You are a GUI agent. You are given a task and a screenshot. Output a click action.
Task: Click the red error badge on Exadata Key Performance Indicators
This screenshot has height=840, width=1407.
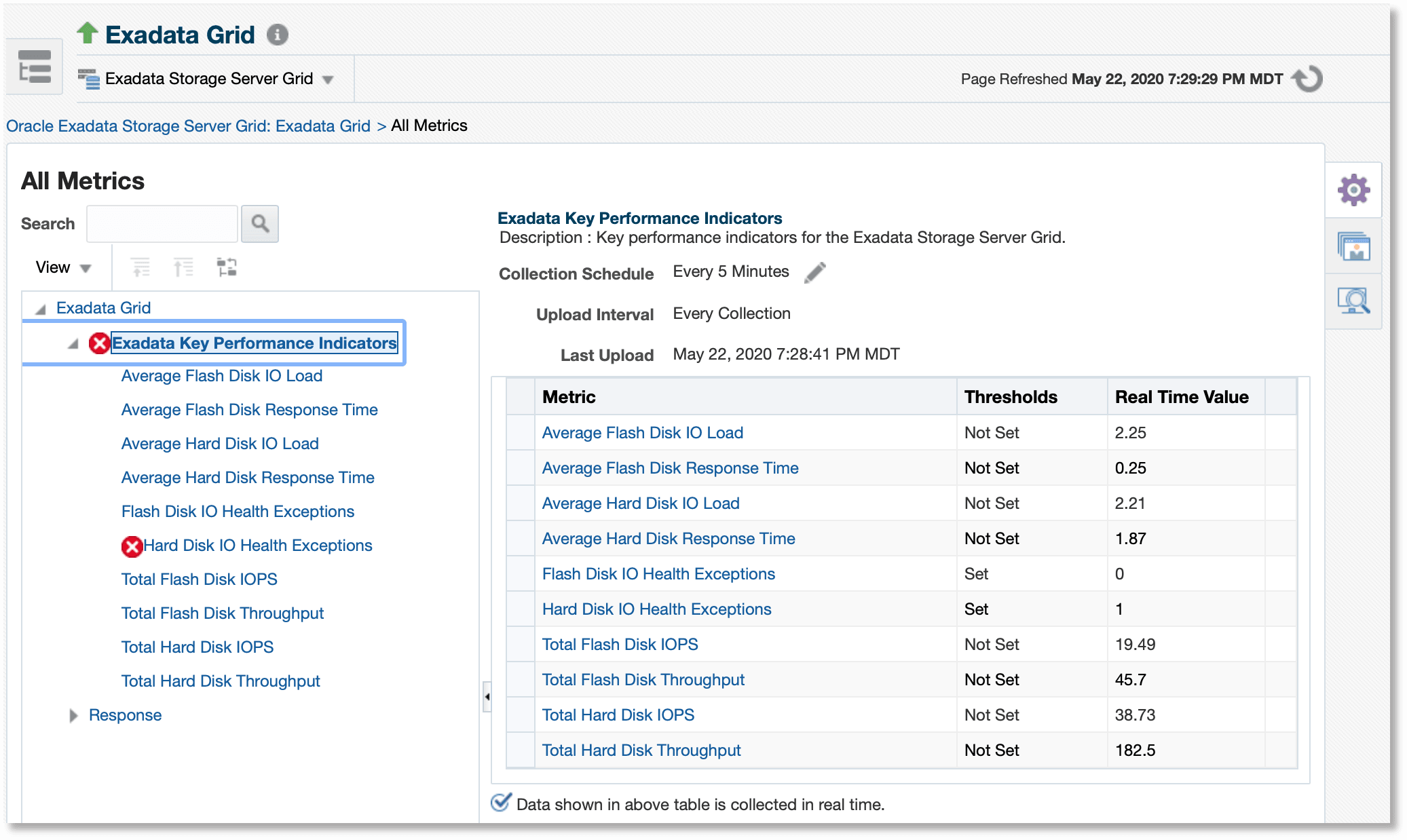[99, 343]
